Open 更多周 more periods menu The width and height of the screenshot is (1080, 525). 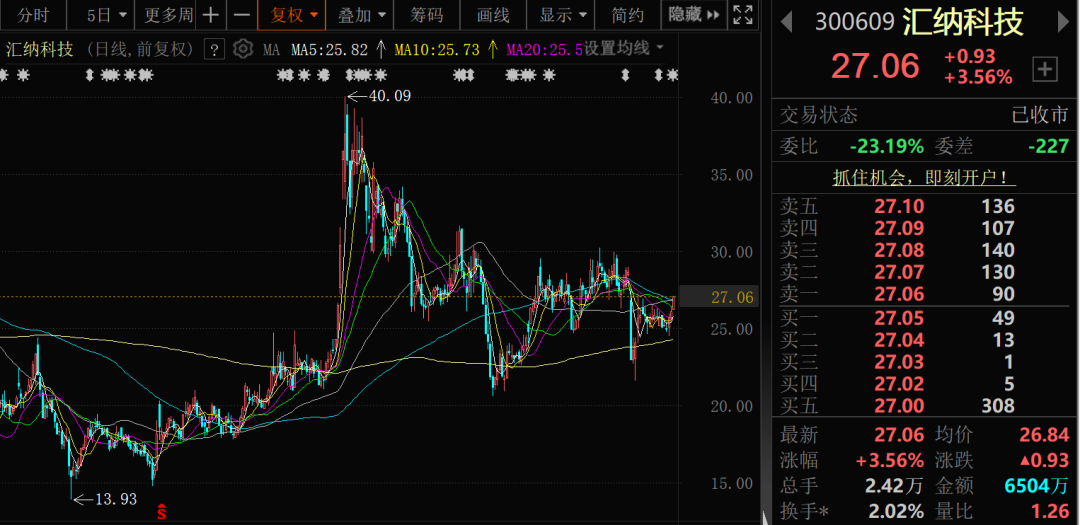[167, 15]
